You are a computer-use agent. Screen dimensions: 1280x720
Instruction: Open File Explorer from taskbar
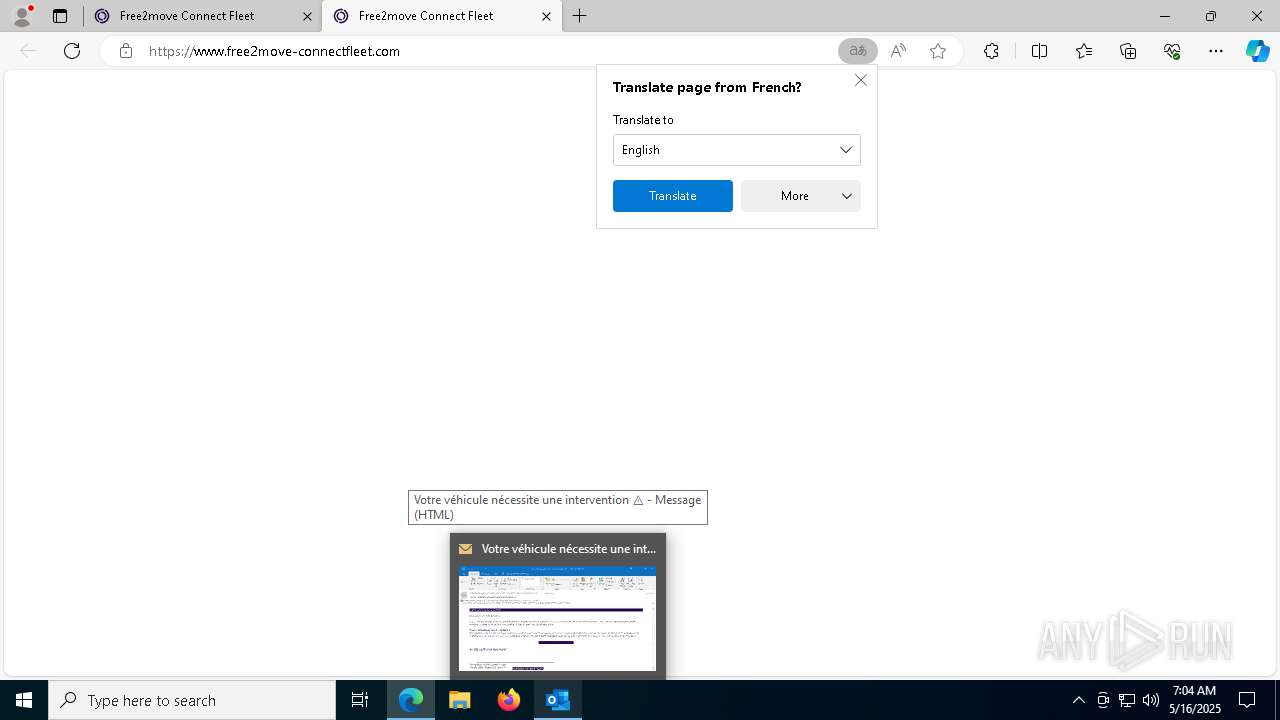coord(460,700)
